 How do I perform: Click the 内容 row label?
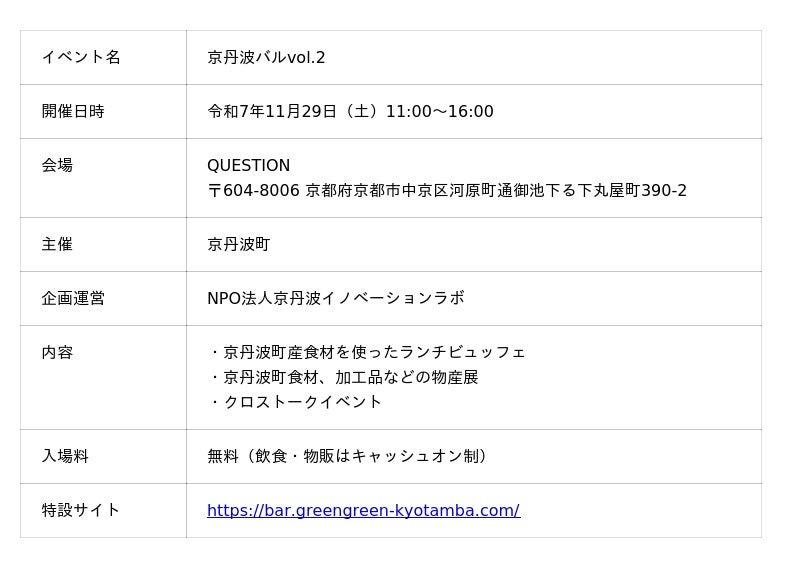[57, 352]
